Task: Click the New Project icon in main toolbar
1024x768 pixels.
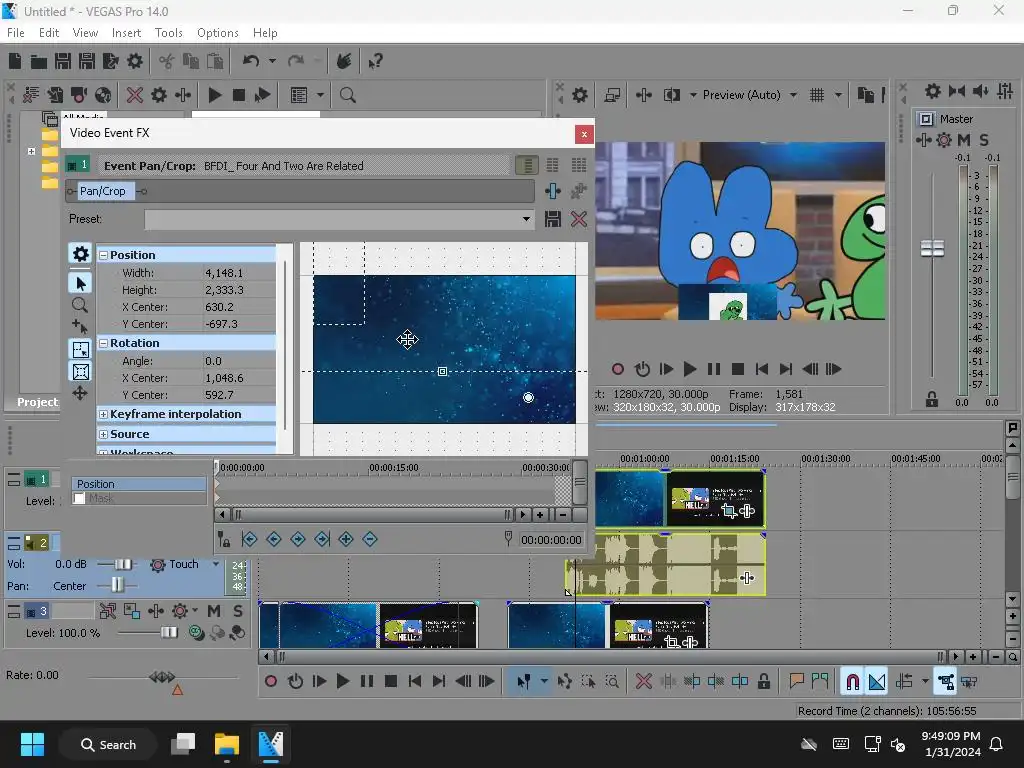Action: pos(15,61)
